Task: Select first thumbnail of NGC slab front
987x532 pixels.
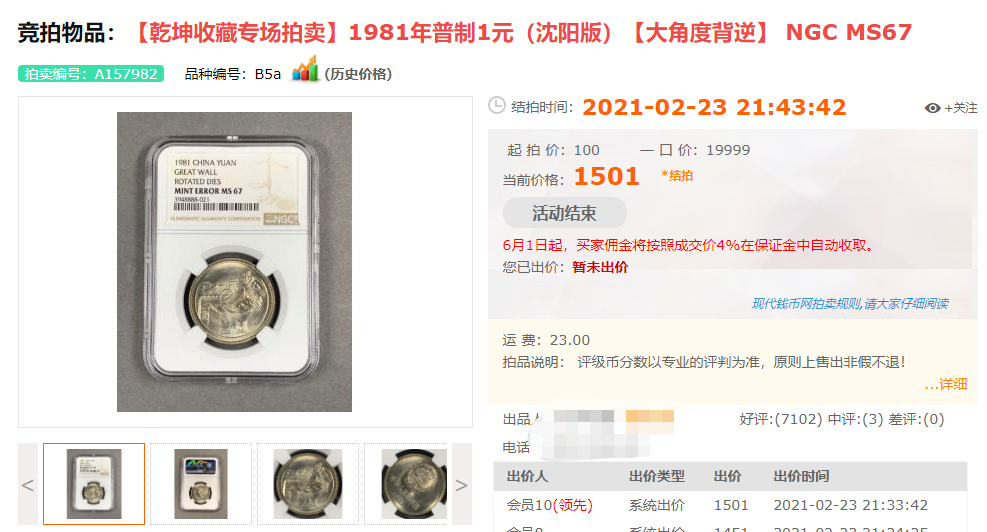Action: click(x=94, y=484)
